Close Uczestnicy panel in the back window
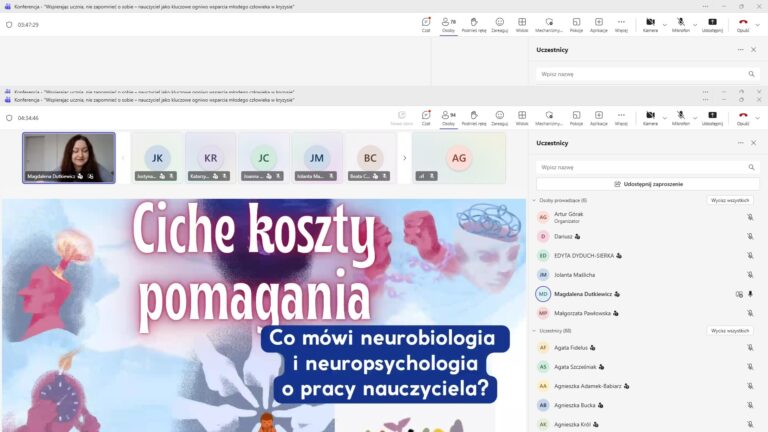This screenshot has height=432, width=768. tap(753, 50)
